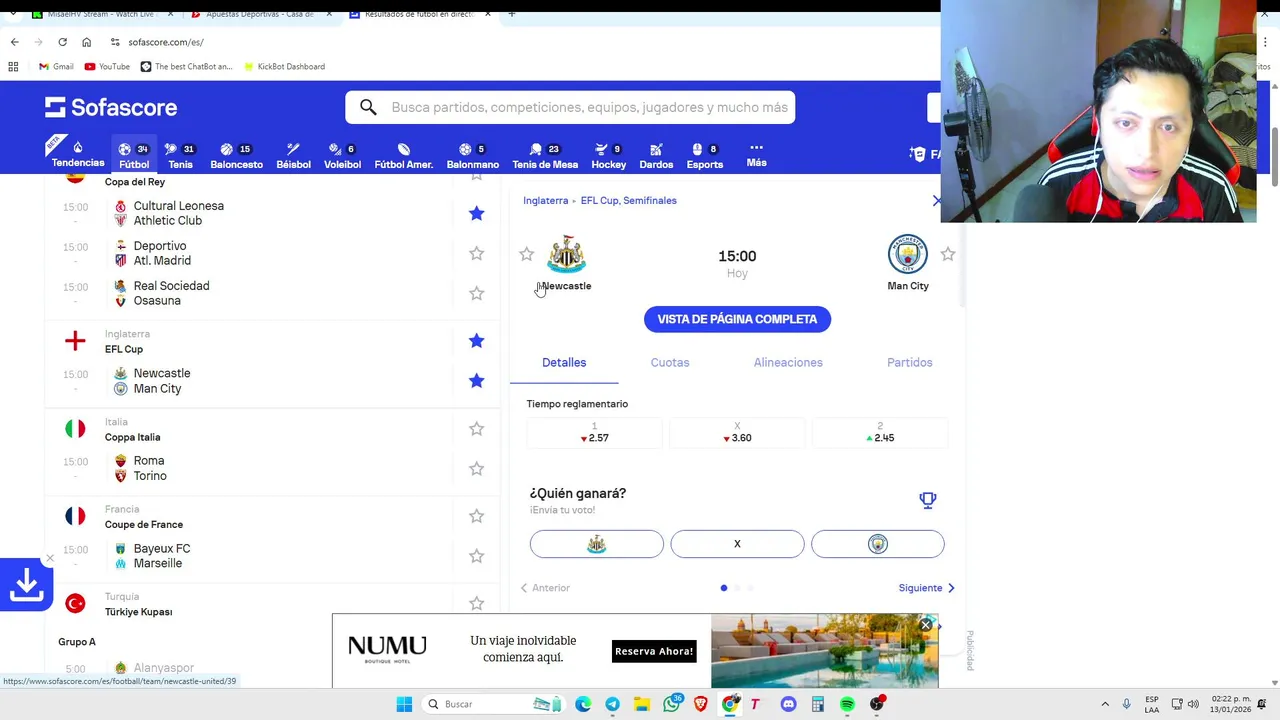Click the Man City crest in match header
Screen dimensions: 1280x720
[x=908, y=254]
